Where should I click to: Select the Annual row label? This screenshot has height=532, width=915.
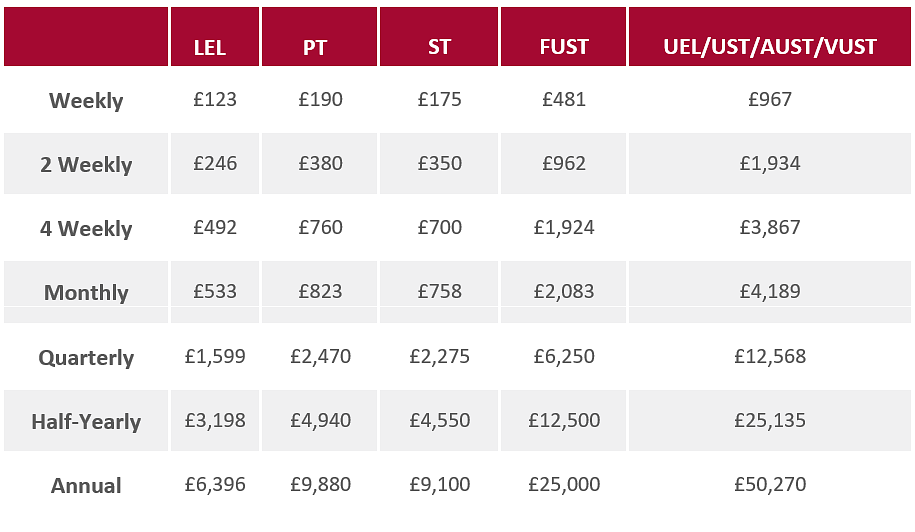click(86, 486)
